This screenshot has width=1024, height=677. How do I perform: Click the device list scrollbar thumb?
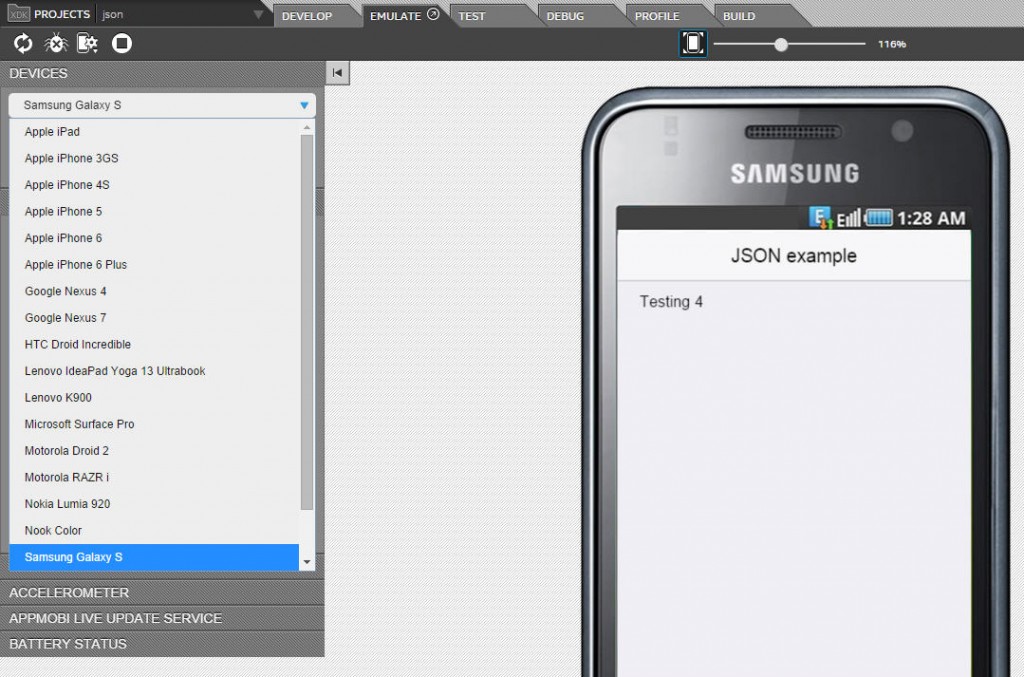tap(306, 322)
